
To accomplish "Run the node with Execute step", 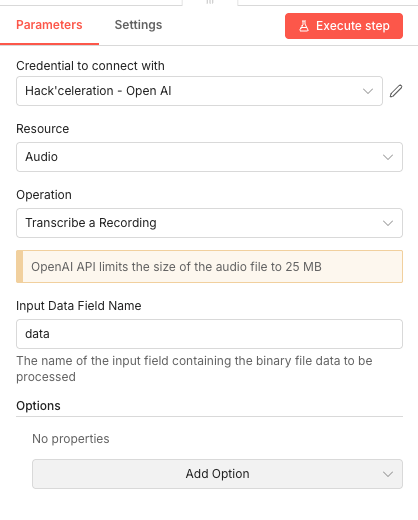I will tap(344, 26).
